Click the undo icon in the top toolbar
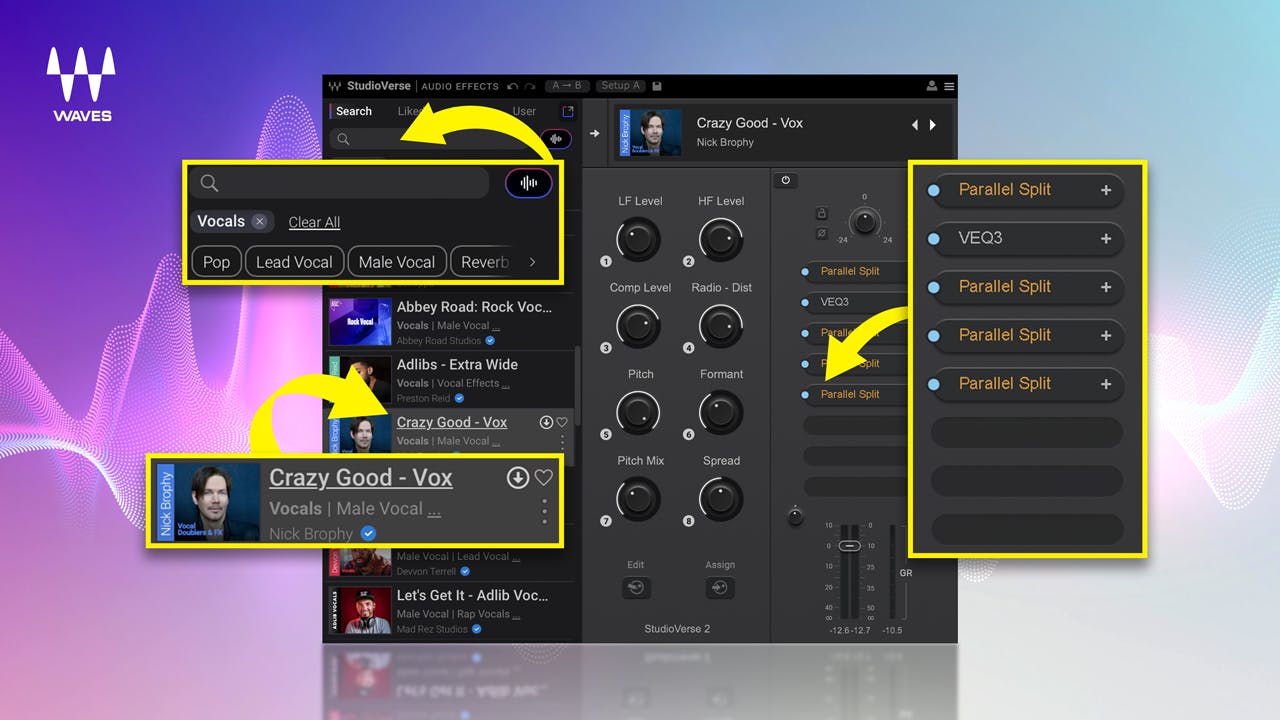Screen dimensions: 1280x720 (x=511, y=84)
